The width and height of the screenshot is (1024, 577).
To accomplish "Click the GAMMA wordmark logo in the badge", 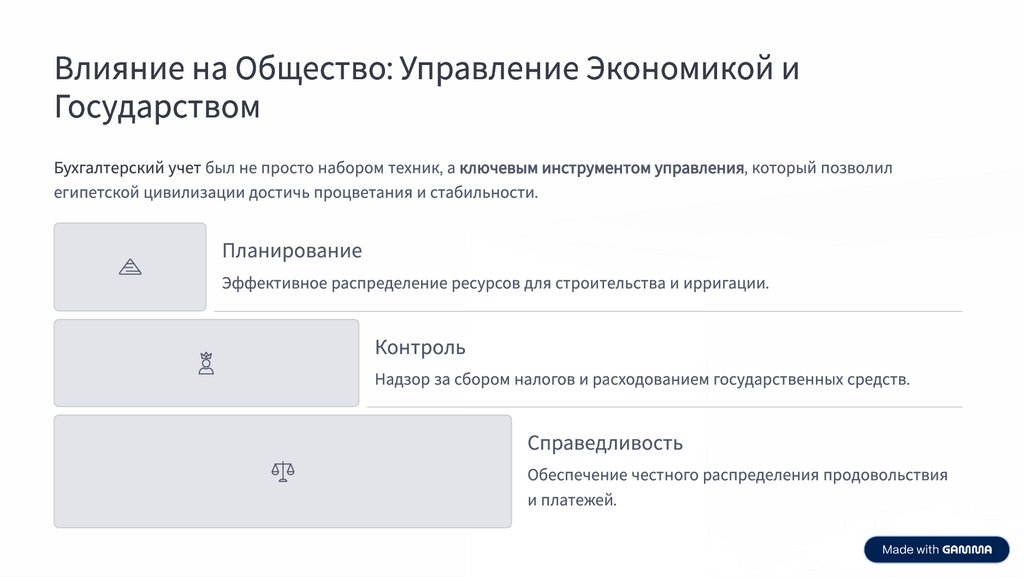I will (966, 549).
